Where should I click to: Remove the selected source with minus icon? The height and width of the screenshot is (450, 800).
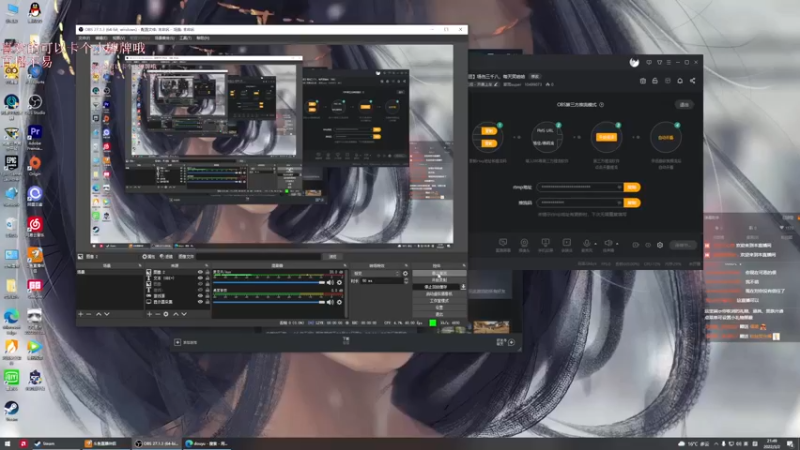157,314
